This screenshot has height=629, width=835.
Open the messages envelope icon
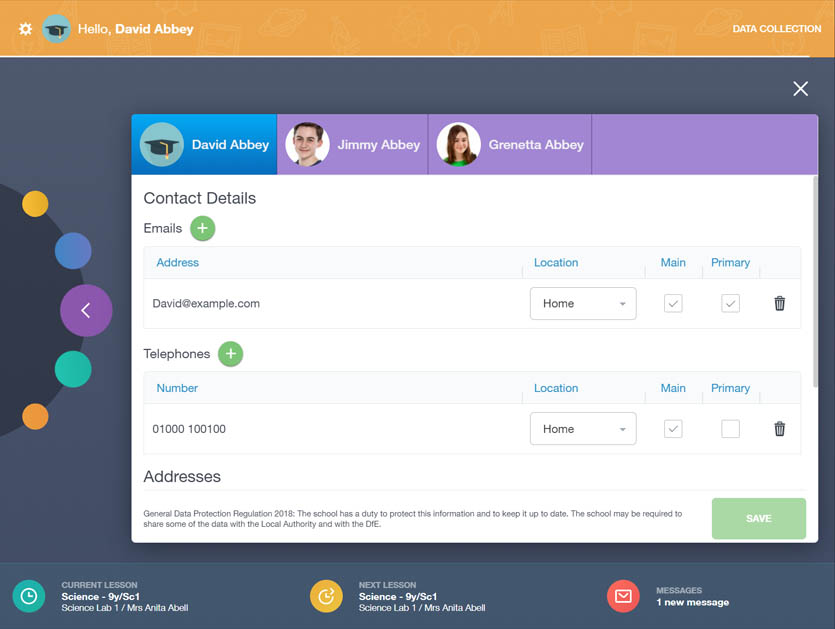click(623, 596)
